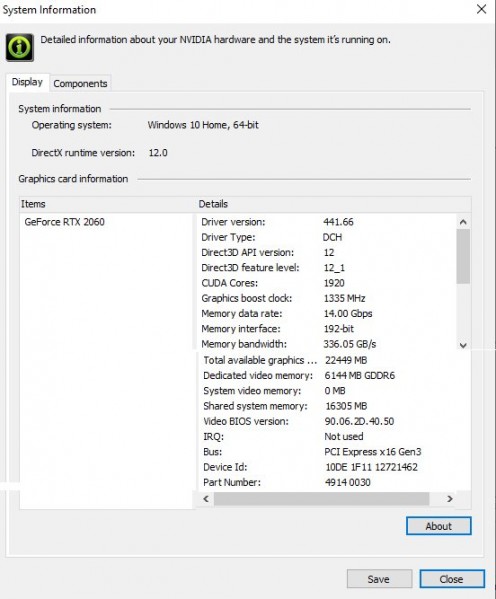Click Memory bandwidth 336.05 GB/s value
Viewport: 496px width, 599px height.
click(350, 344)
